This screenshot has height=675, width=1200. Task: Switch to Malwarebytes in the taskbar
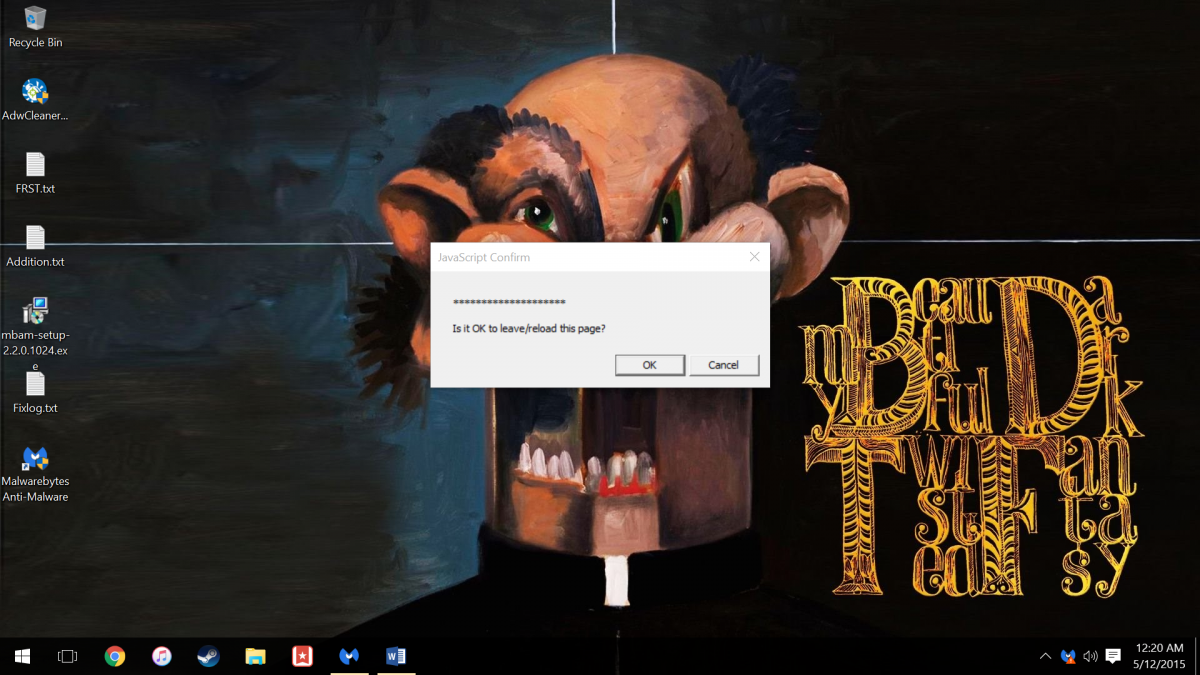click(349, 656)
